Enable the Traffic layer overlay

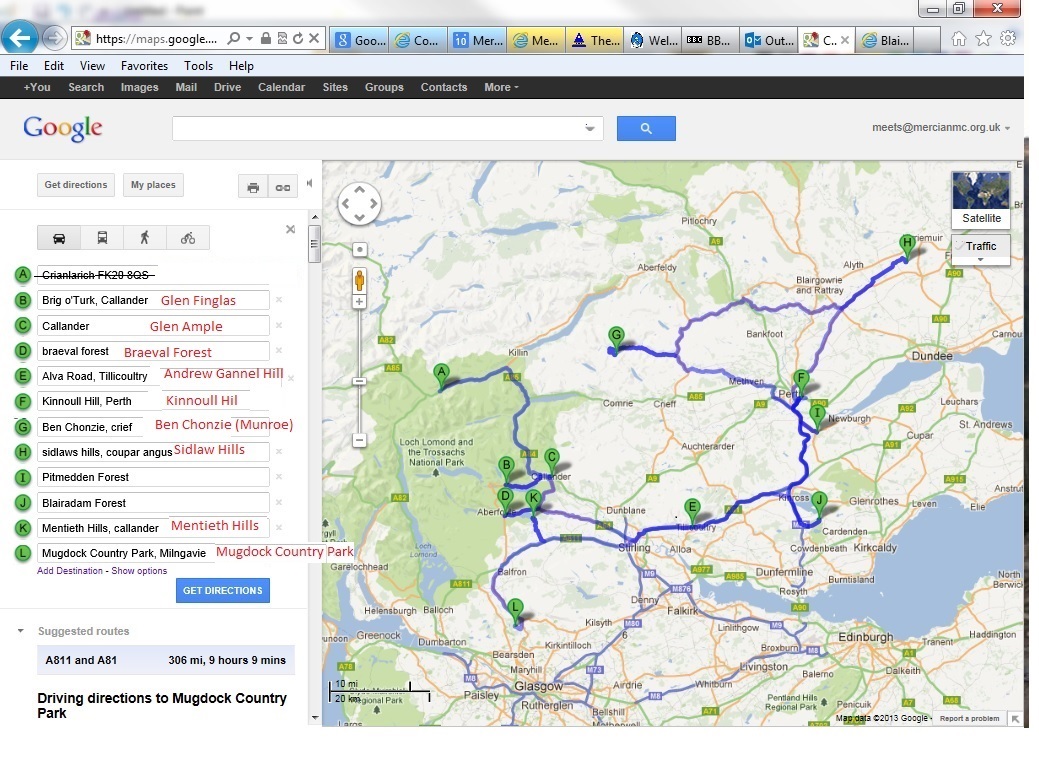pyautogui.click(x=980, y=246)
